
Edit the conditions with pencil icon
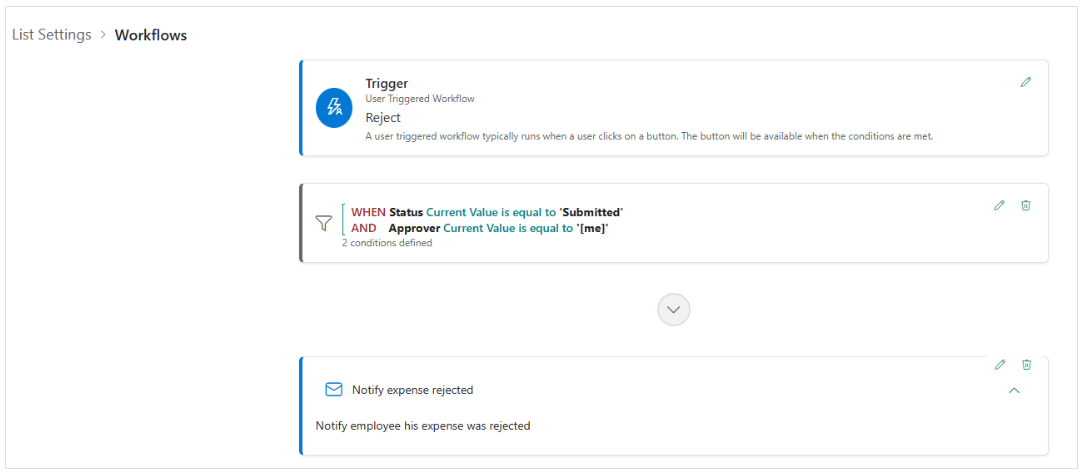tap(999, 205)
